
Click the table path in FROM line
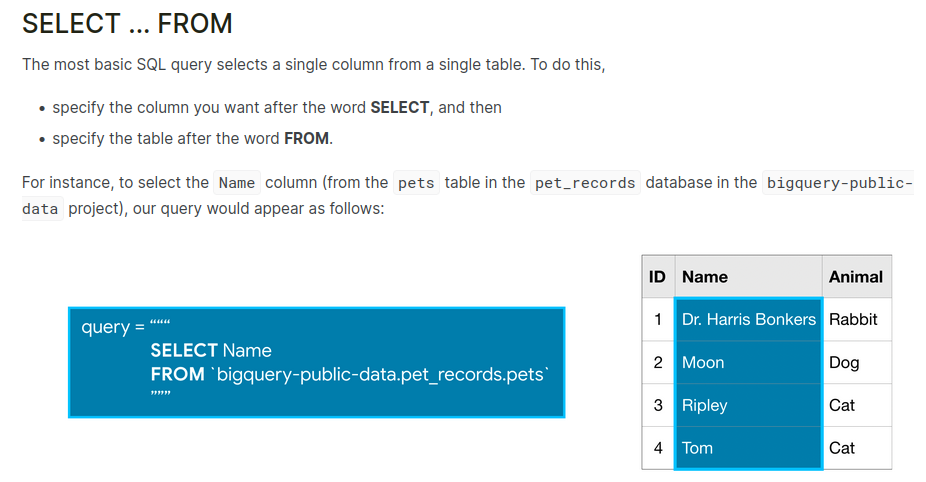coord(382,375)
